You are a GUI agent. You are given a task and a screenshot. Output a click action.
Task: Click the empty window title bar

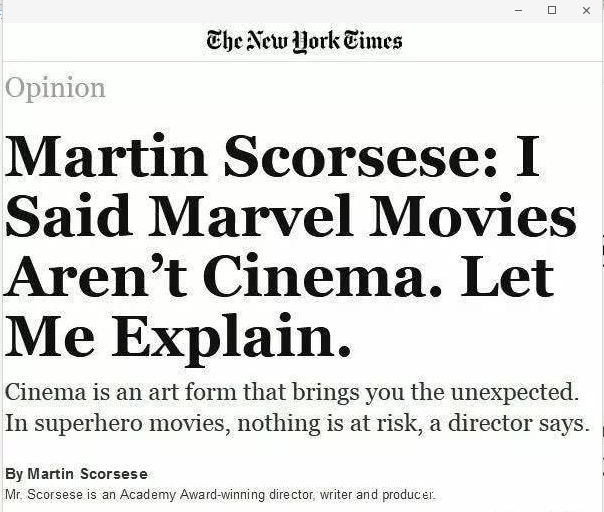pyautogui.click(x=250, y=10)
